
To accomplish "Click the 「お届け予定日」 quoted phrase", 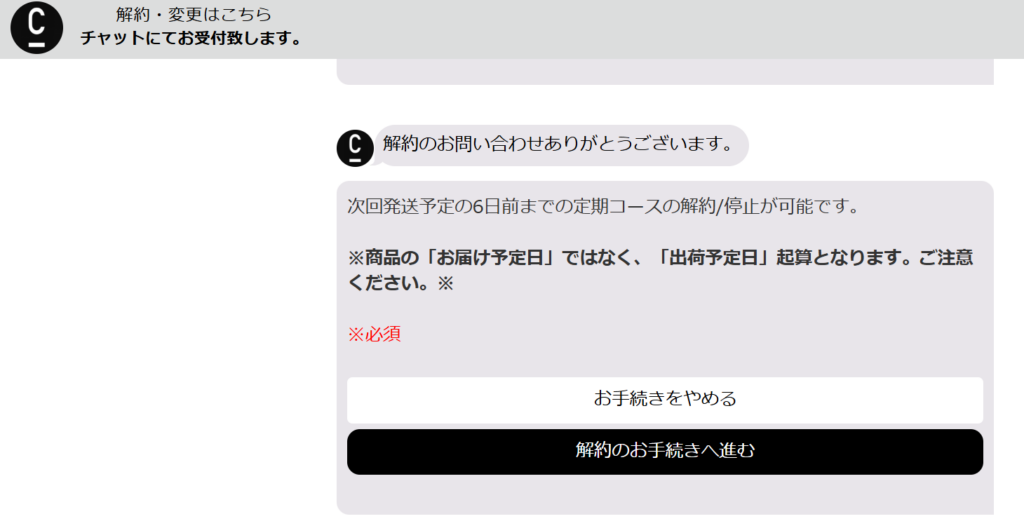I will [490, 257].
